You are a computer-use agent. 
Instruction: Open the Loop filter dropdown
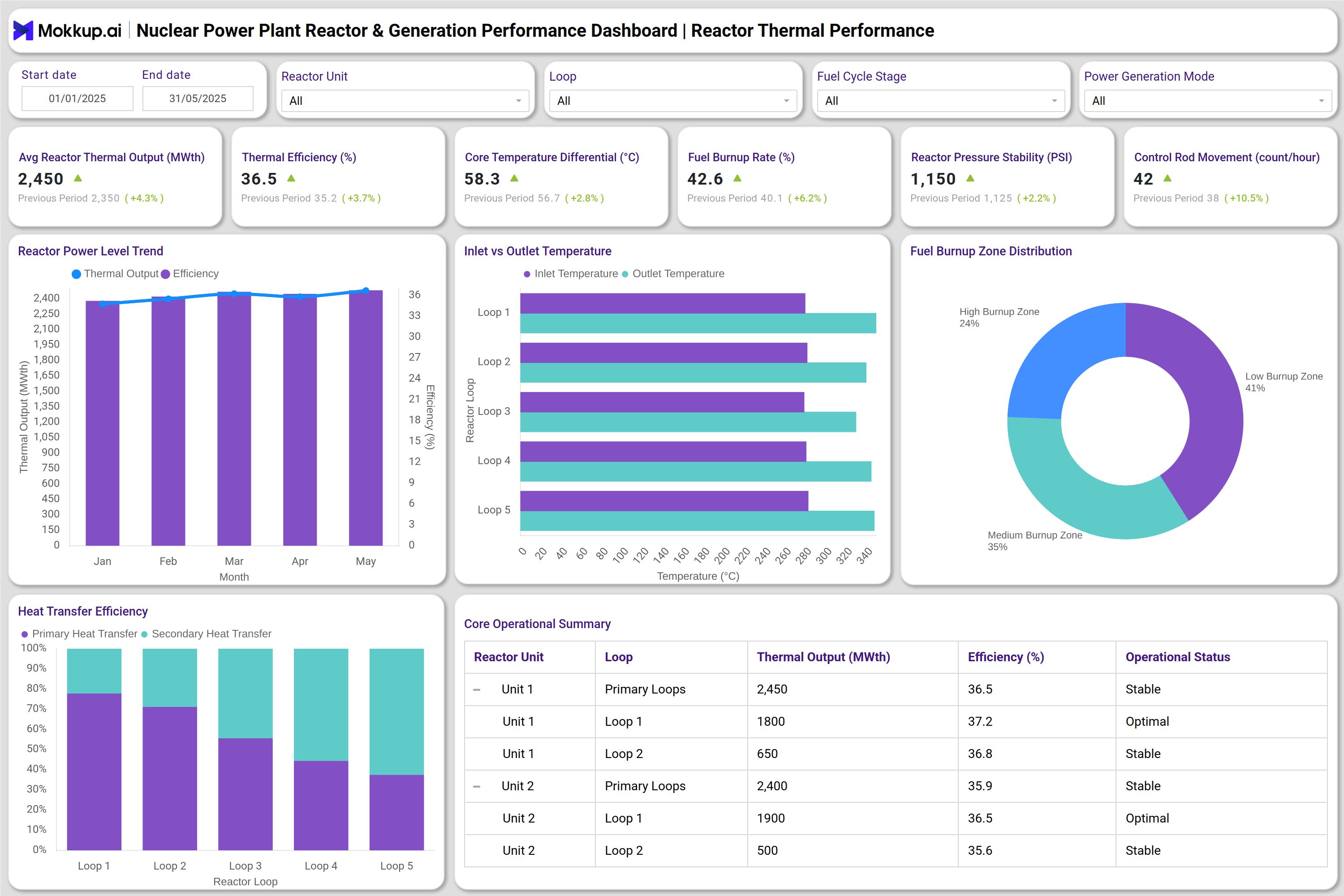coord(673,100)
